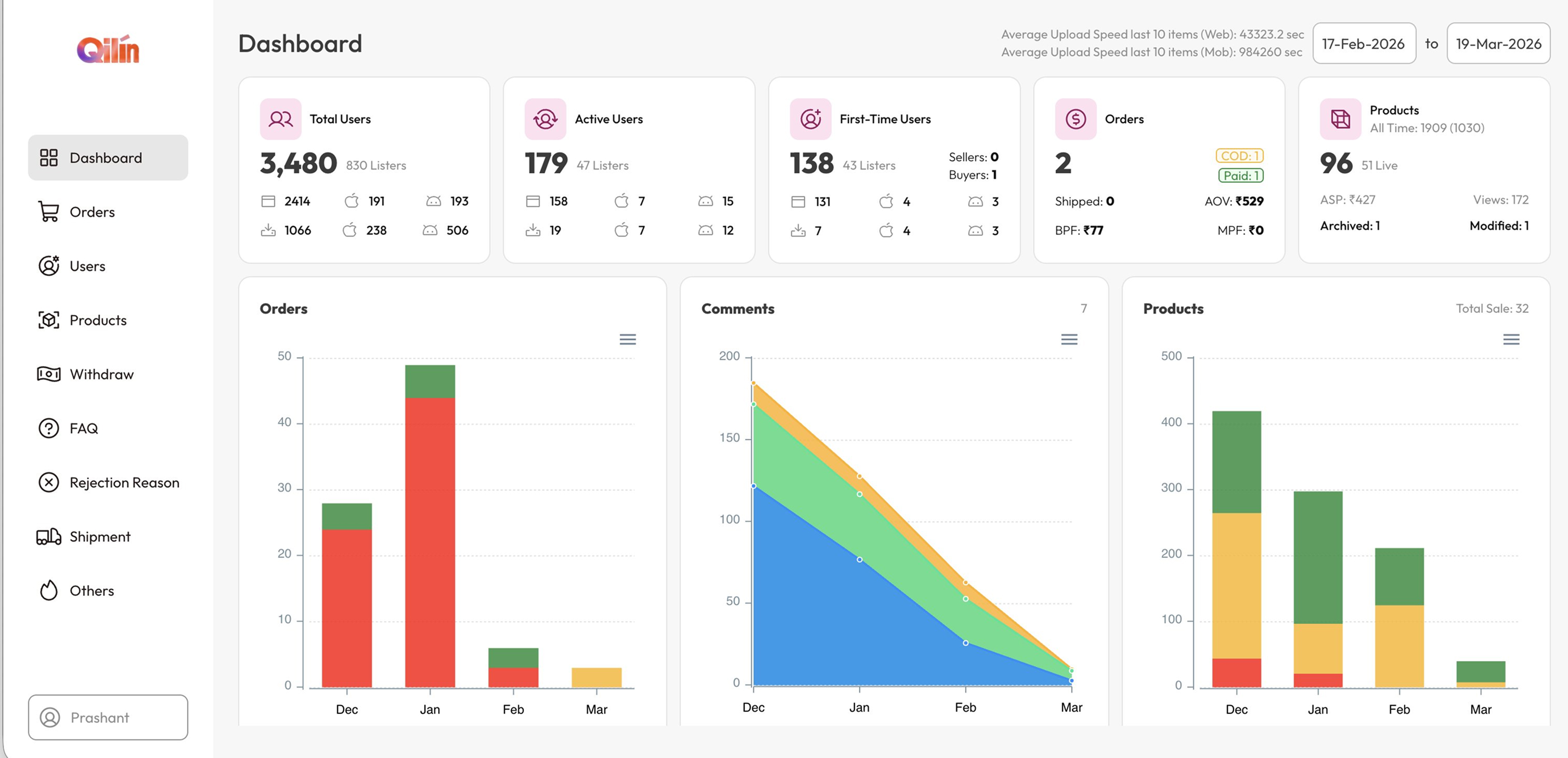This screenshot has width=1568, height=758.
Task: Go to Dashboard in sidebar
Action: click(108, 158)
